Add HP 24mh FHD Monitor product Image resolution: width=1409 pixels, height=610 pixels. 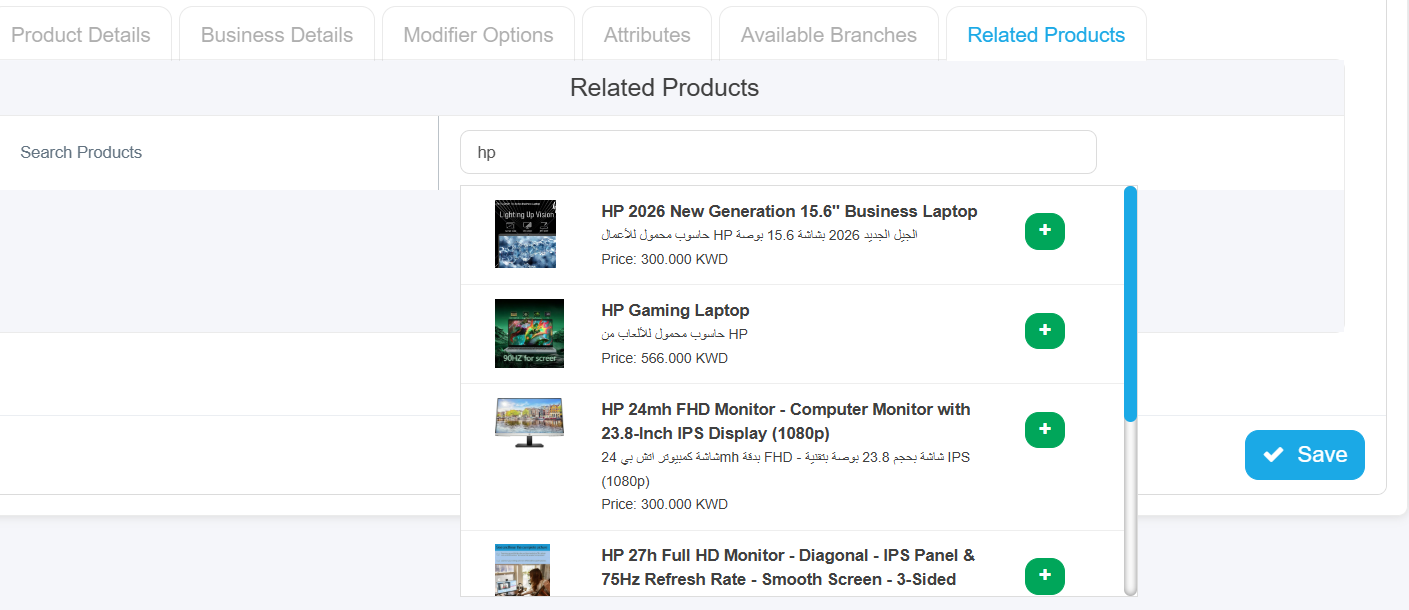point(1045,429)
